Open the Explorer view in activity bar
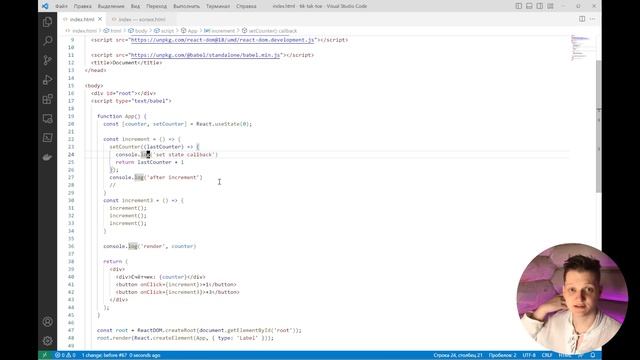Screen dimensions: 640x360 point(47,22)
